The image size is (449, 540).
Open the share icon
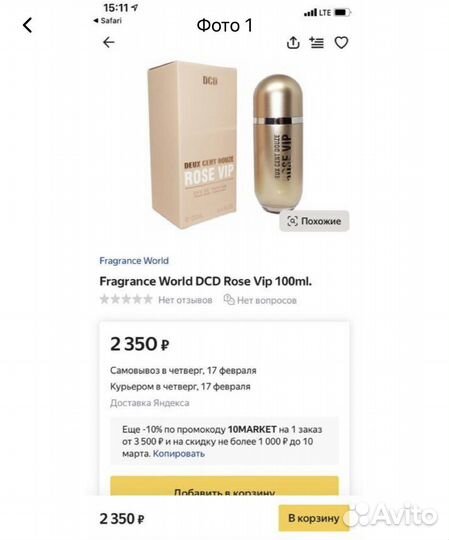(x=293, y=42)
